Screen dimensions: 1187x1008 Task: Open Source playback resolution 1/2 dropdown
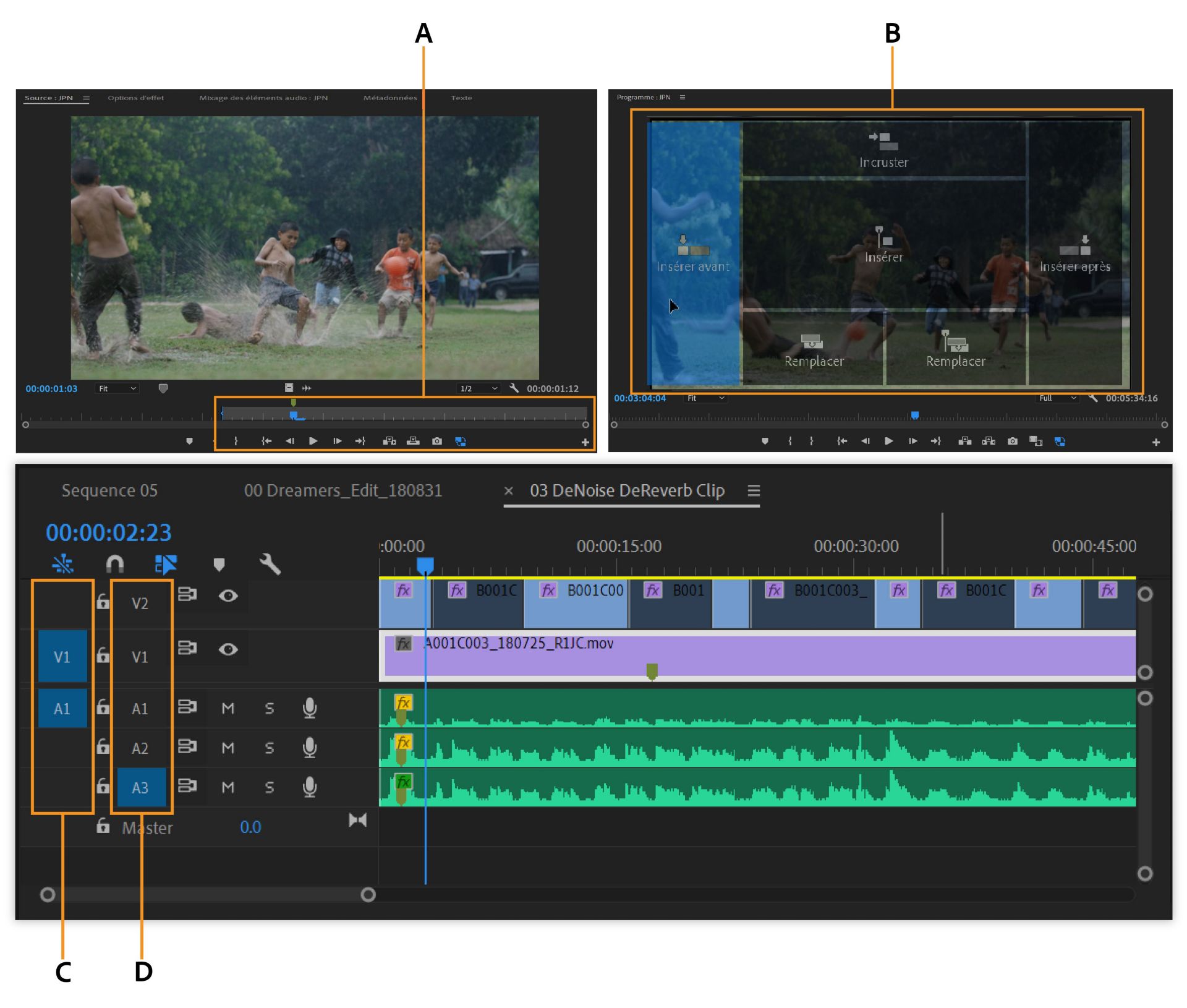478,388
